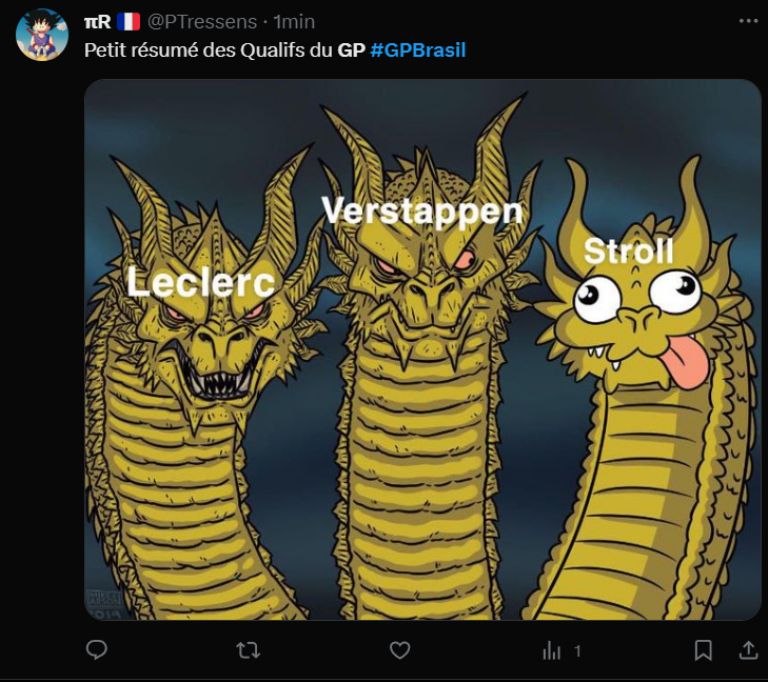Screen dimensions: 768x682
Task: Click the view count number 1
Action: [577, 651]
